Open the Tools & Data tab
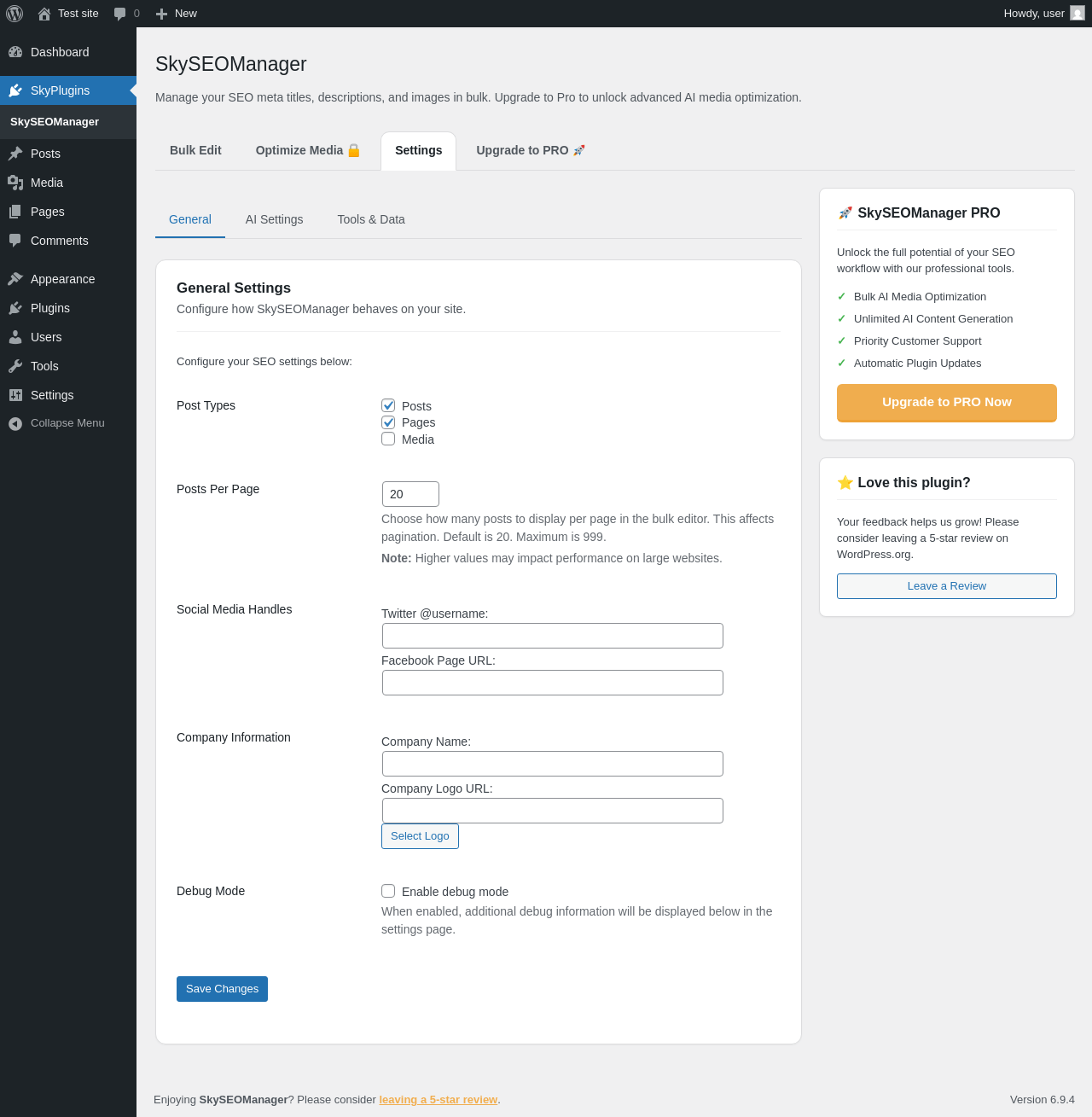 pyautogui.click(x=371, y=219)
